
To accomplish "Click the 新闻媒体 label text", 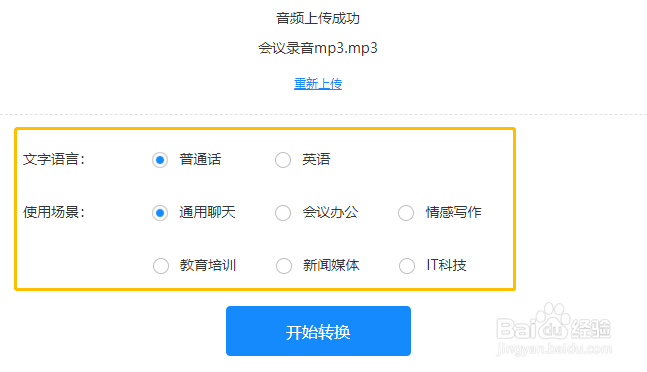I will pos(331,265).
